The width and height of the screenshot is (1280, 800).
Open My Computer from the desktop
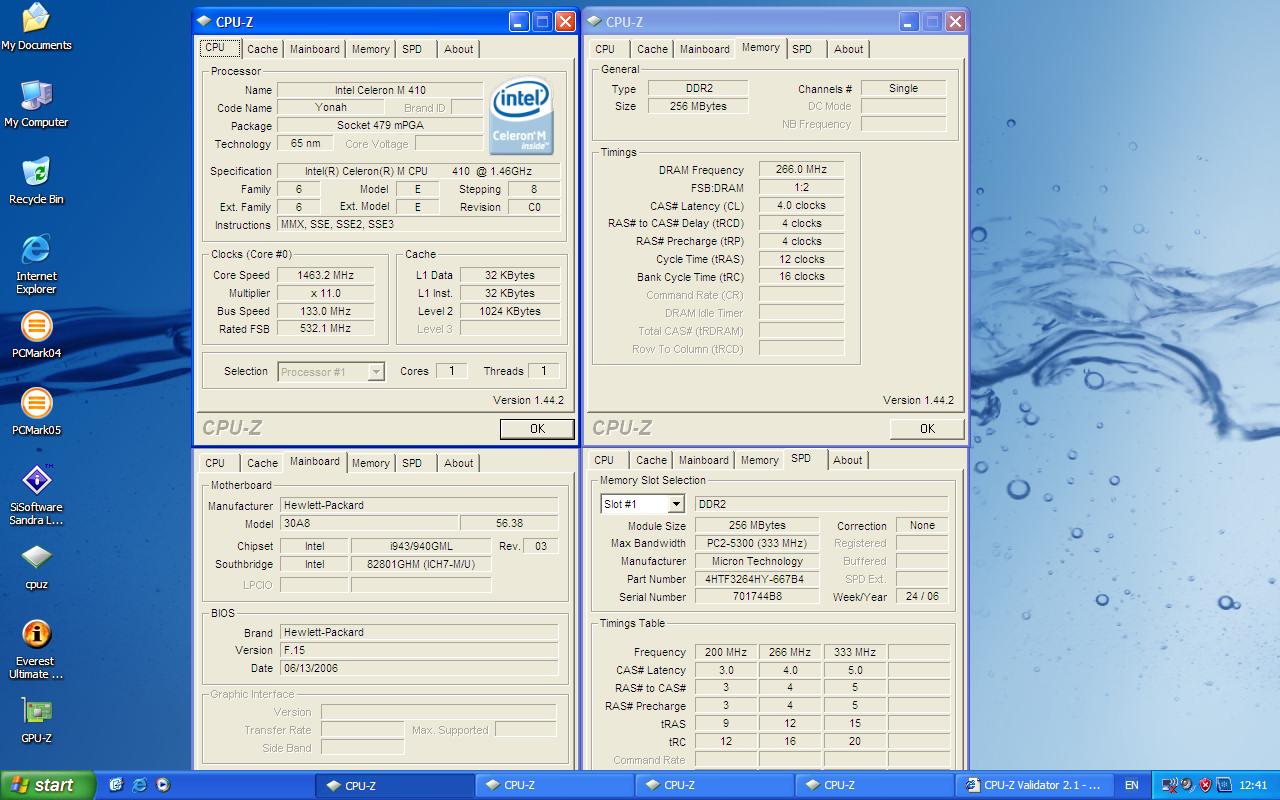click(x=36, y=104)
